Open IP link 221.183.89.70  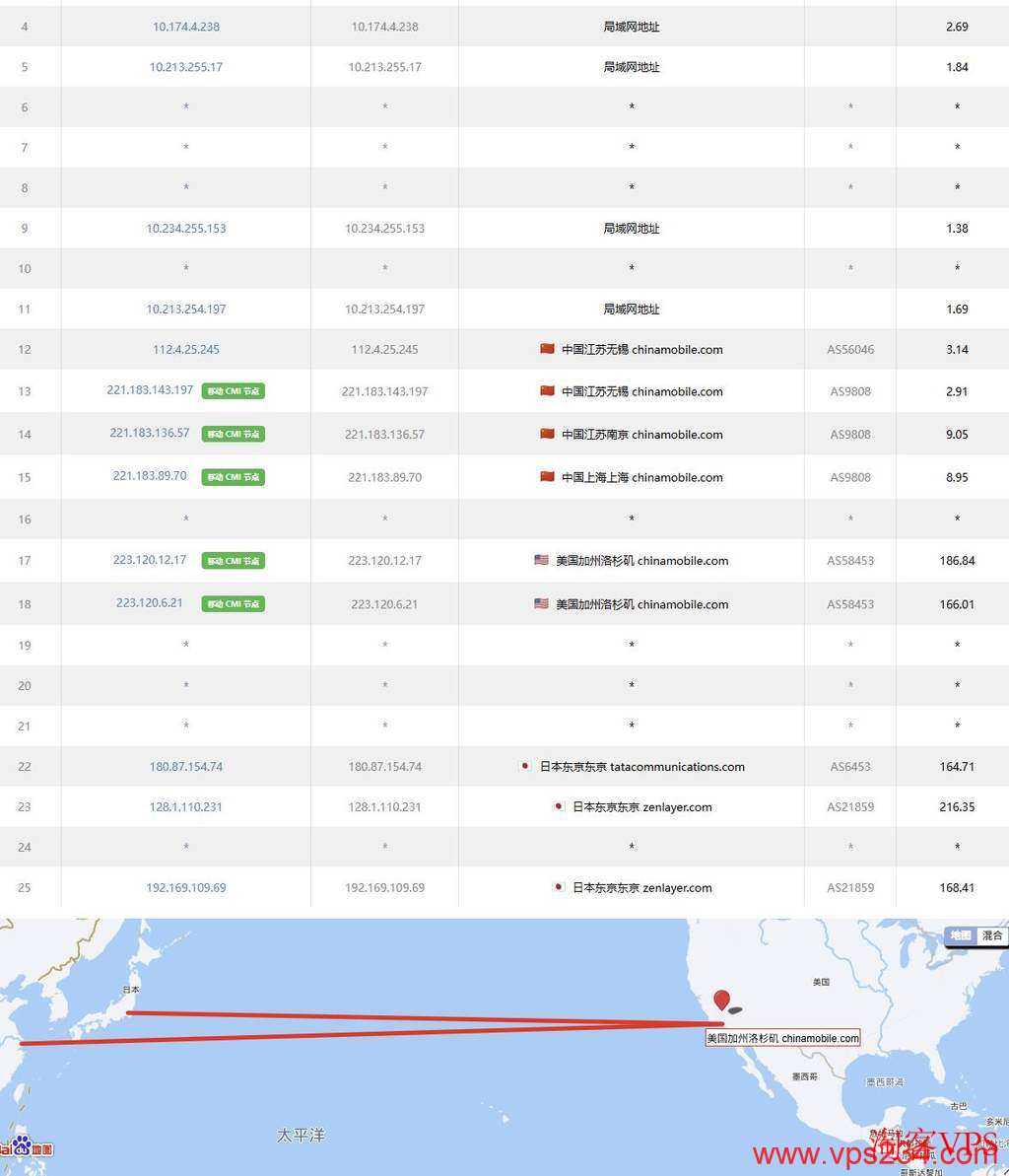[150, 475]
